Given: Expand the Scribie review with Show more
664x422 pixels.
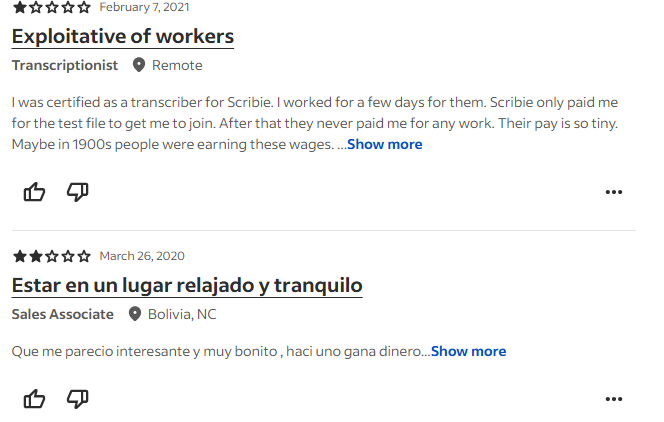Looking at the screenshot, I should coord(385,145).
